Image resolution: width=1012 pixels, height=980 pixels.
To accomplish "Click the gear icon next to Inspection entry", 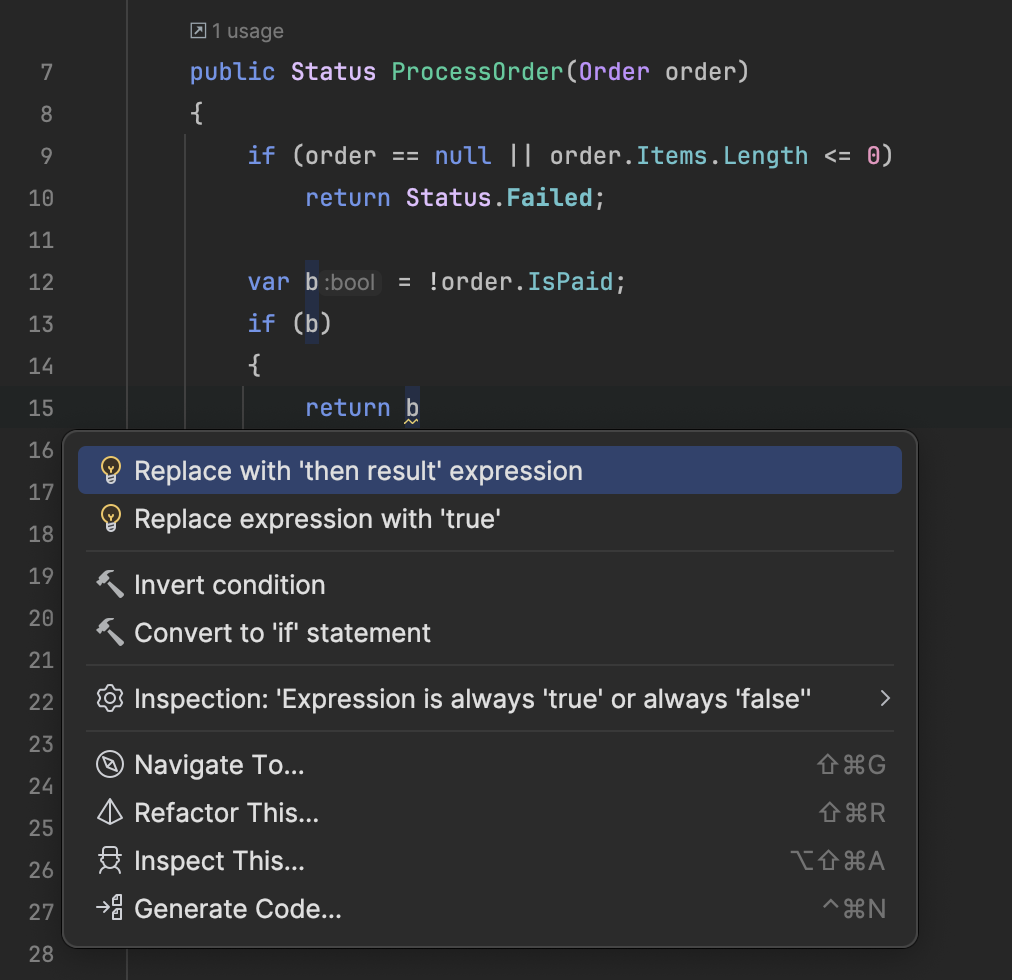I will point(110,698).
